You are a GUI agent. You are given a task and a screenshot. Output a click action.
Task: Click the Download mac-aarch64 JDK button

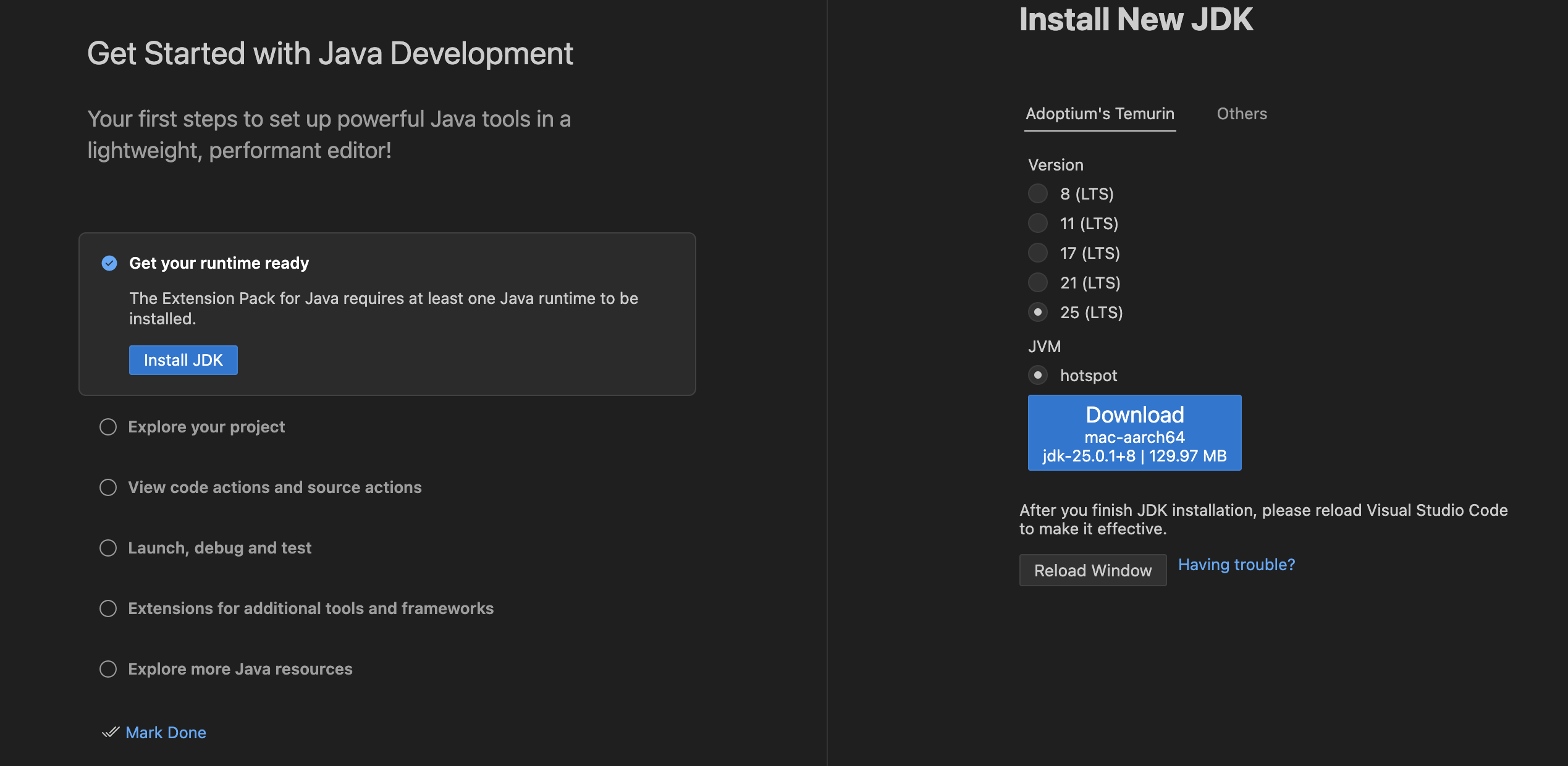tap(1134, 433)
